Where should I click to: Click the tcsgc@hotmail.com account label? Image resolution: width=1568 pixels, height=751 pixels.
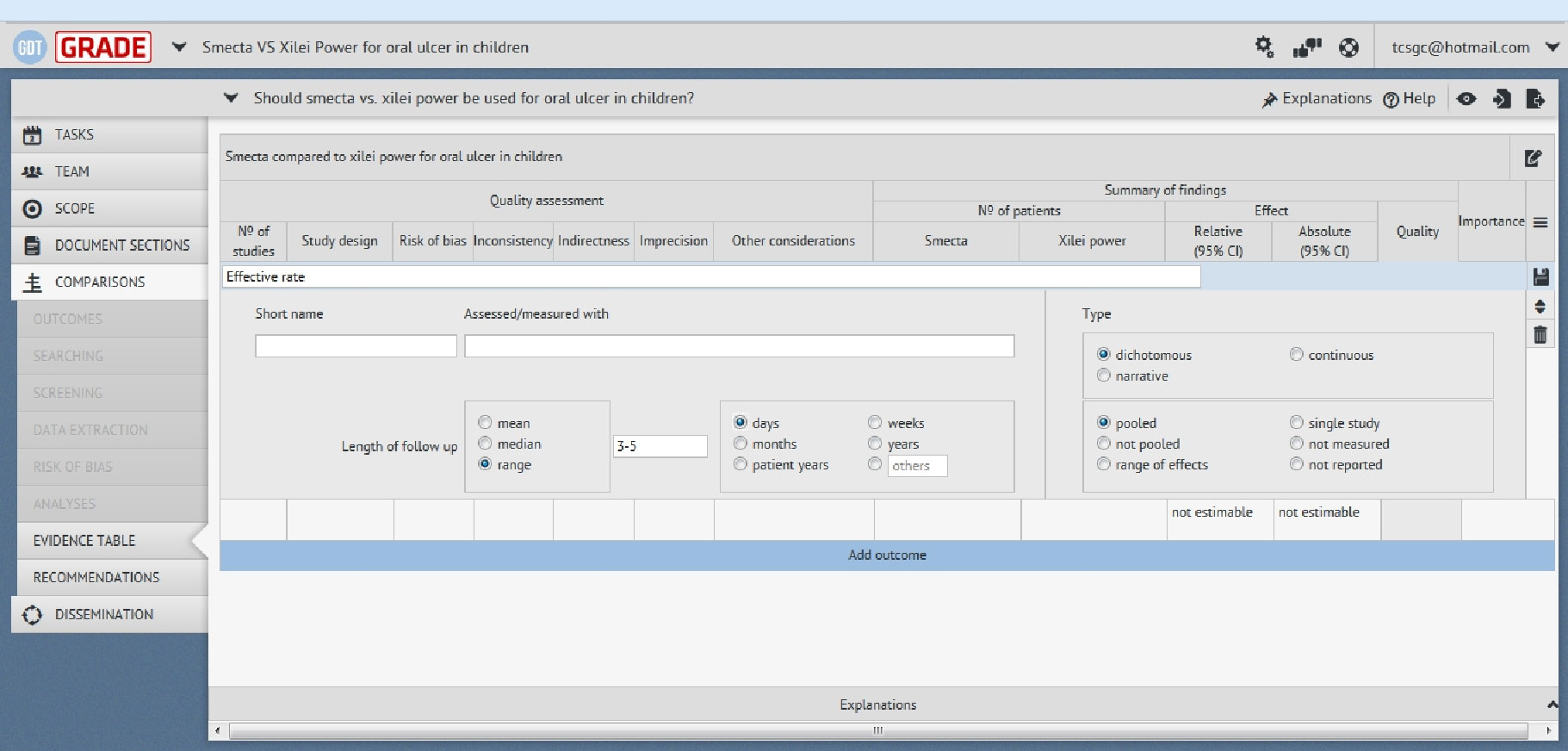coord(1460,47)
